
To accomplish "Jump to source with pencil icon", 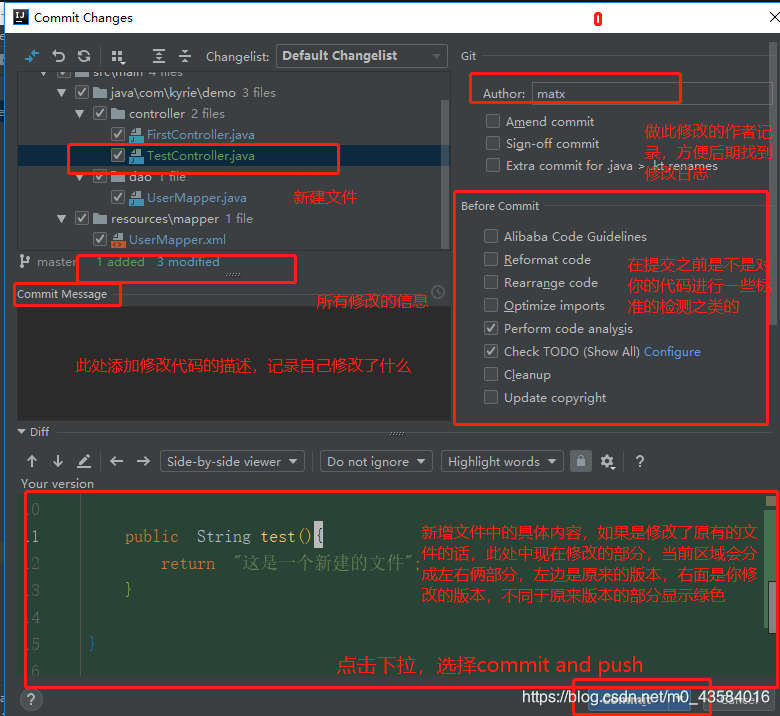I will (84, 461).
